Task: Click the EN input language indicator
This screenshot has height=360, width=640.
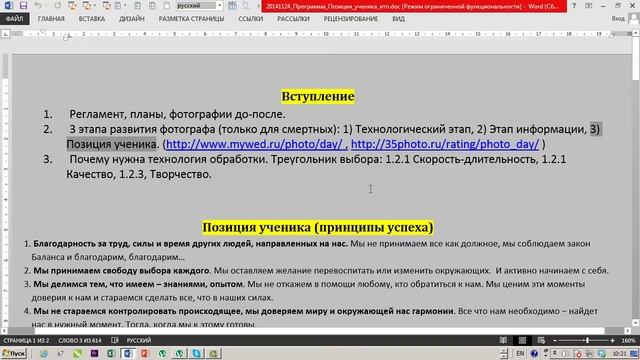Action: tap(520, 353)
